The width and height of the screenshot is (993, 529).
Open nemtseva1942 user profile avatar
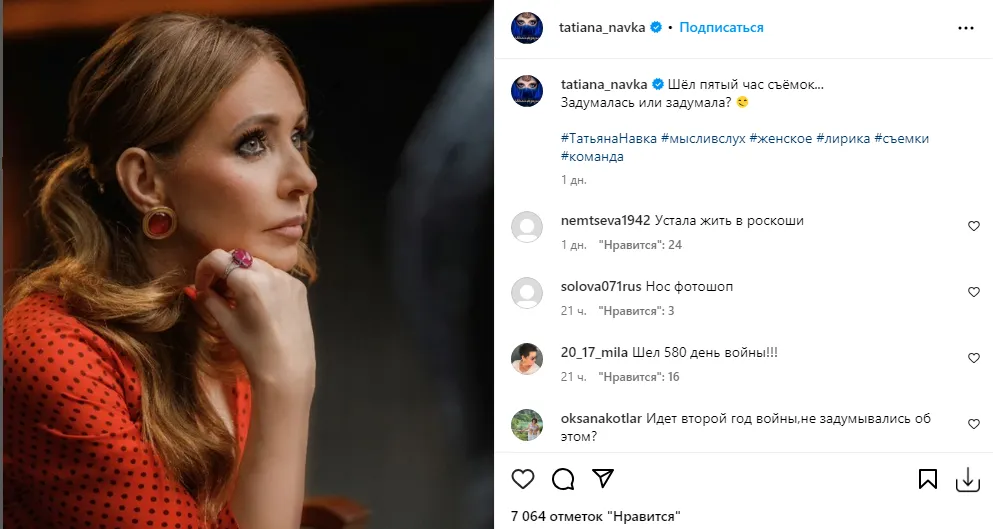(527, 227)
